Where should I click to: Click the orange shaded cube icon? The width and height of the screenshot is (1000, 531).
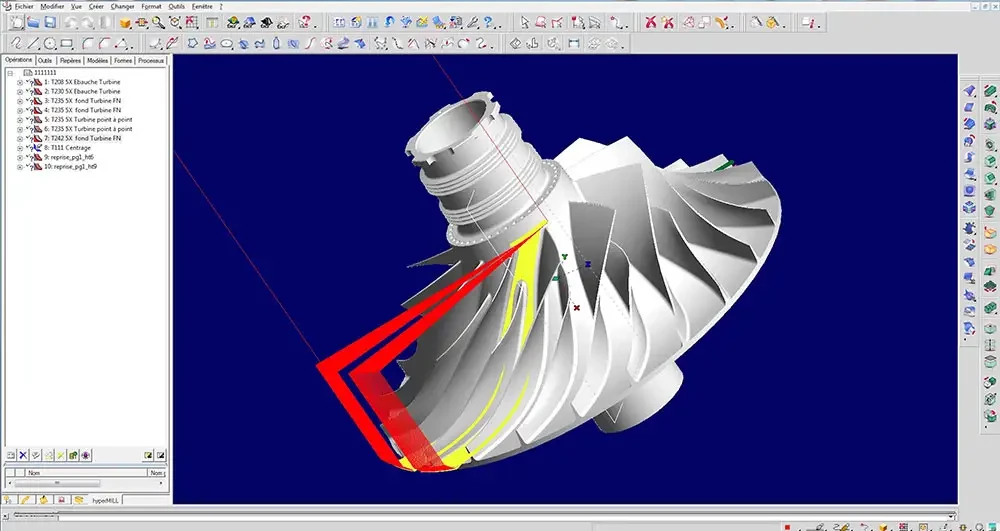click(126, 23)
